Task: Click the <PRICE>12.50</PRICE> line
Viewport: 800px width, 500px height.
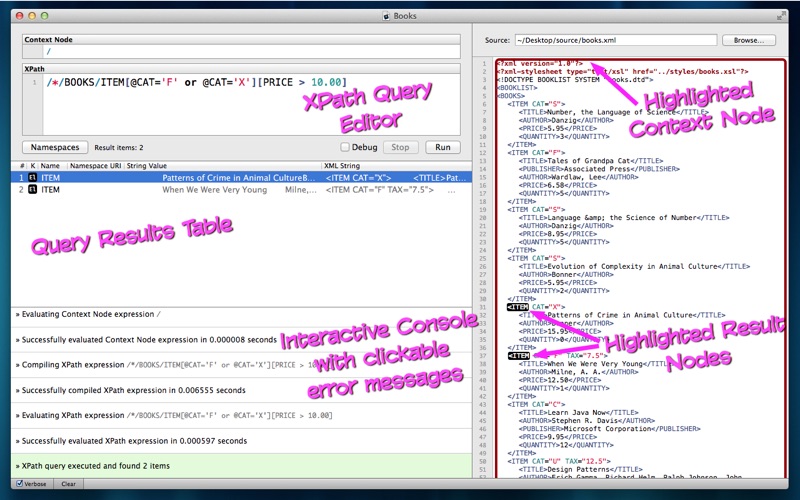Action: click(560, 380)
